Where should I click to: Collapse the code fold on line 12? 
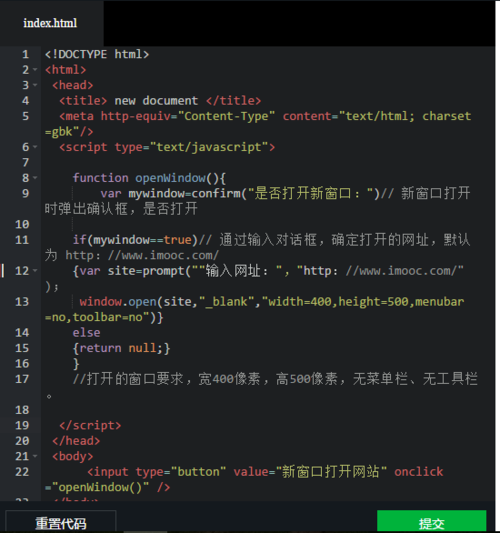pyautogui.click(x=35, y=271)
